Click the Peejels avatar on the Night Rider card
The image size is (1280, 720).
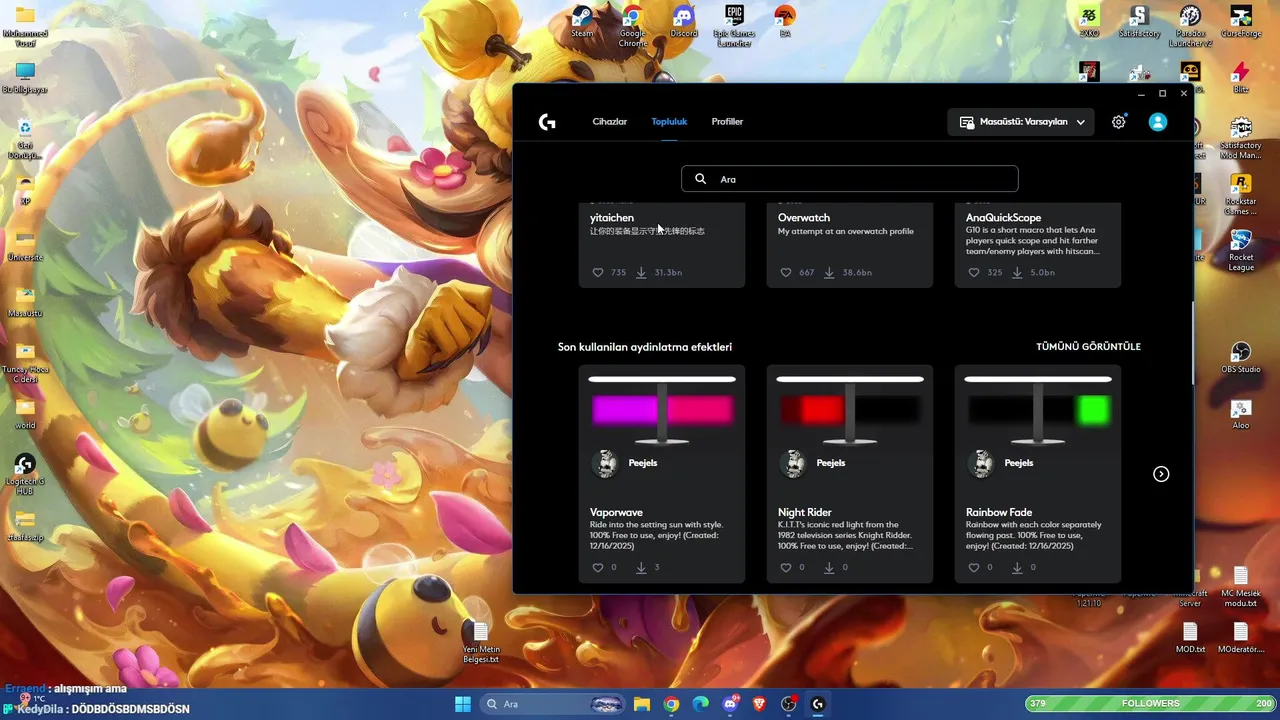[793, 463]
